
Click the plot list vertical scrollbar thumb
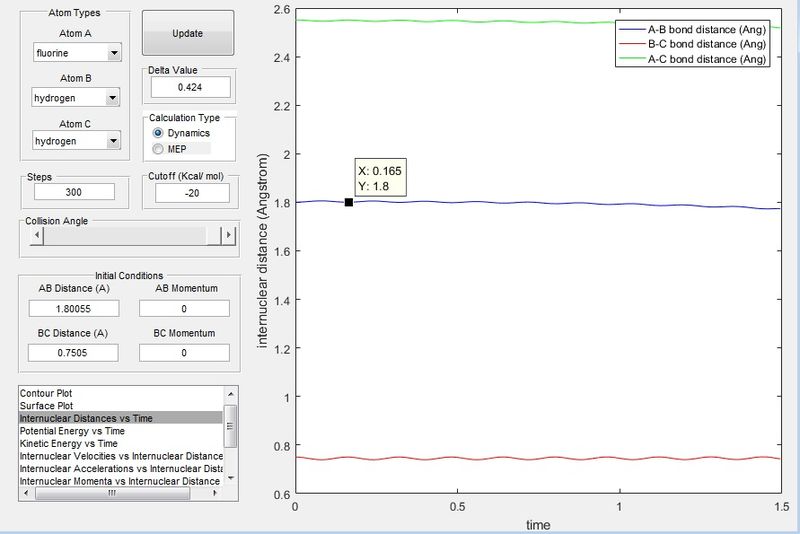(x=231, y=426)
